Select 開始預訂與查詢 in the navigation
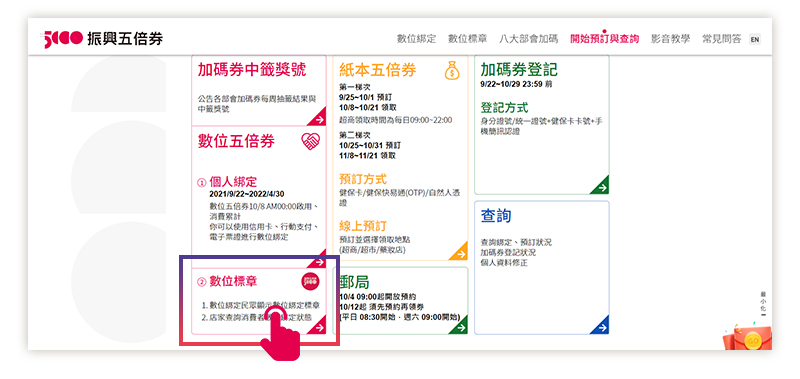The image size is (800, 379). tap(605, 39)
